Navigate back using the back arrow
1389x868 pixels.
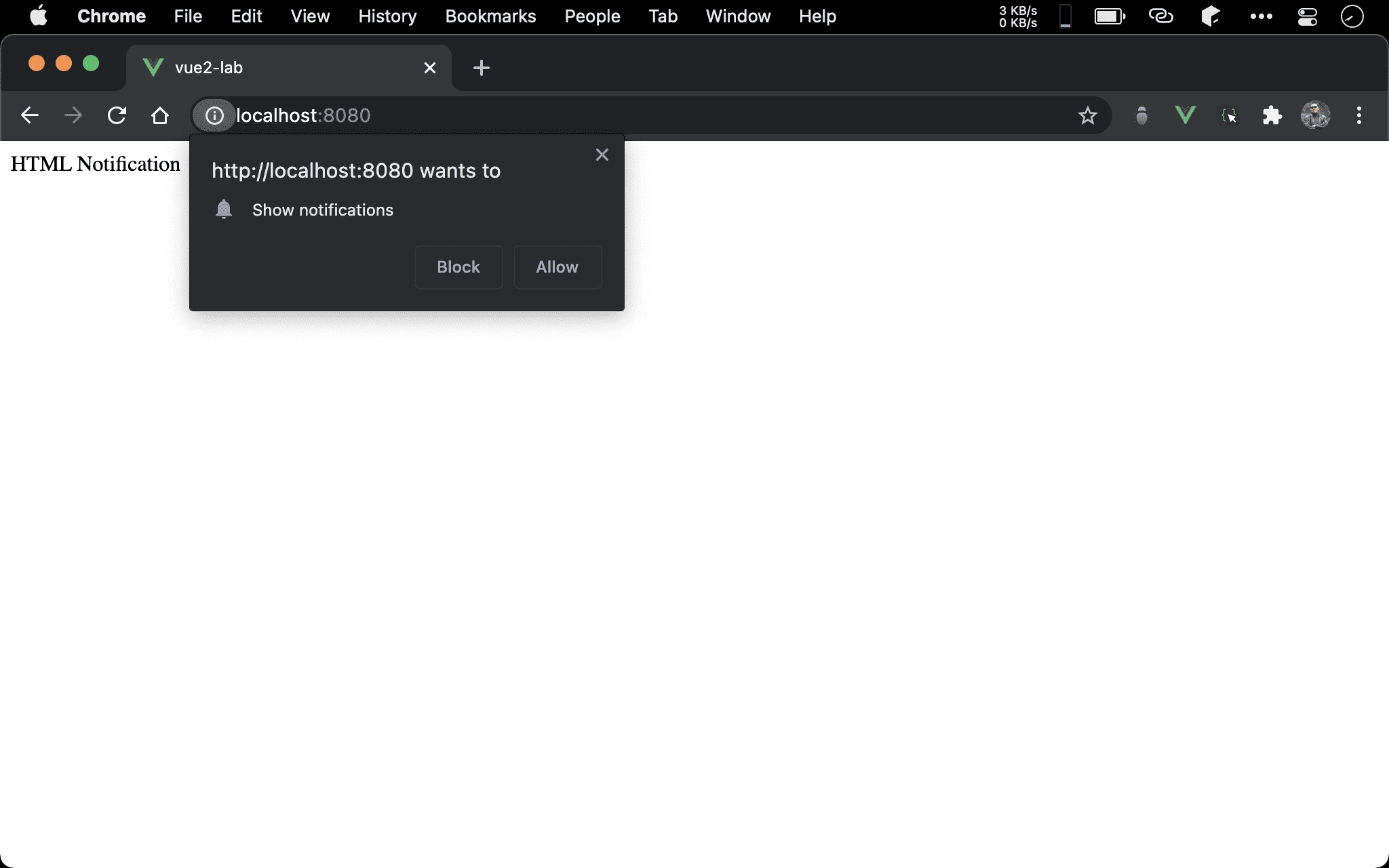[30, 115]
